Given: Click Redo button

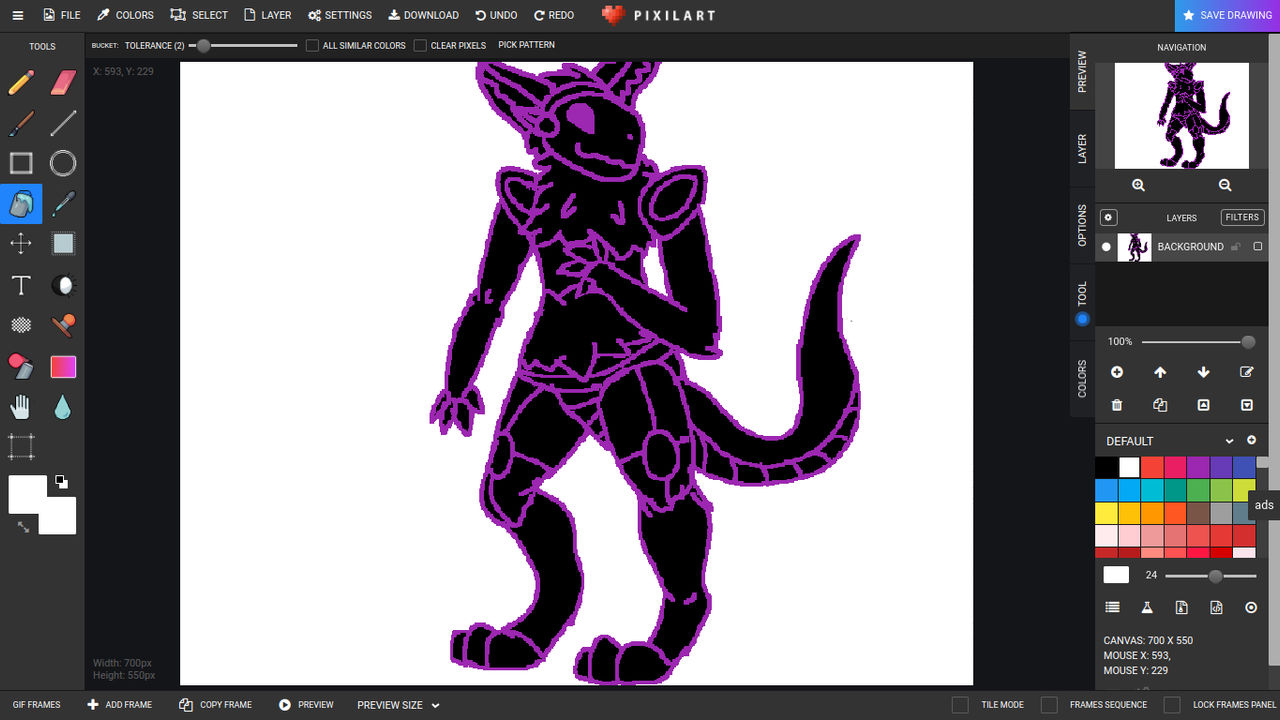Looking at the screenshot, I should (554, 15).
